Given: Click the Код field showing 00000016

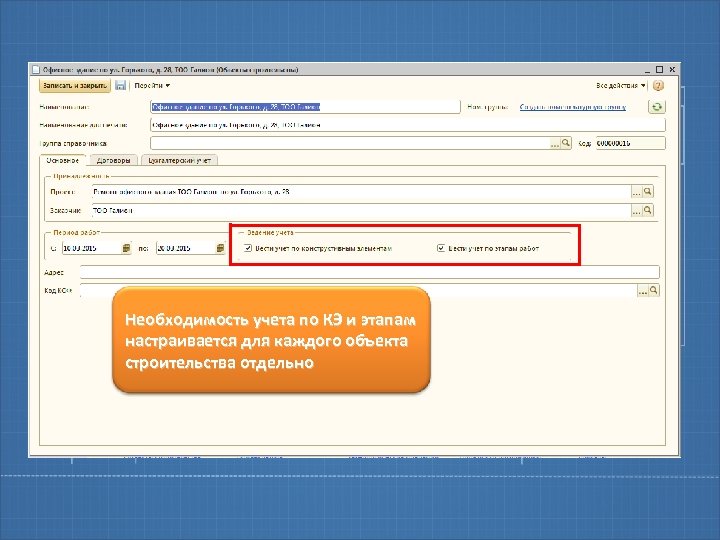Looking at the screenshot, I should (x=630, y=143).
